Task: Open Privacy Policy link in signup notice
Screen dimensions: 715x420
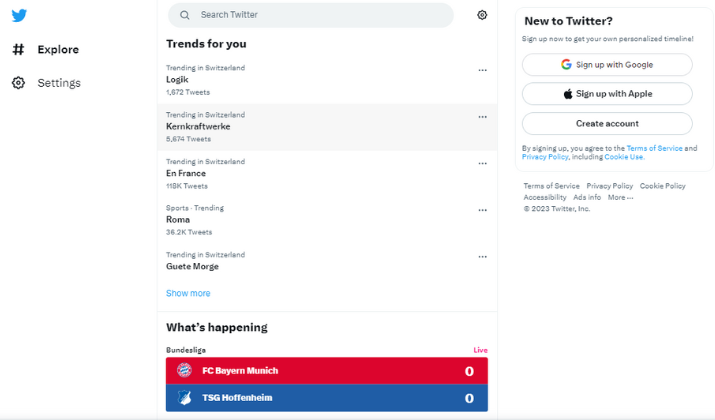Action: pyautogui.click(x=545, y=157)
